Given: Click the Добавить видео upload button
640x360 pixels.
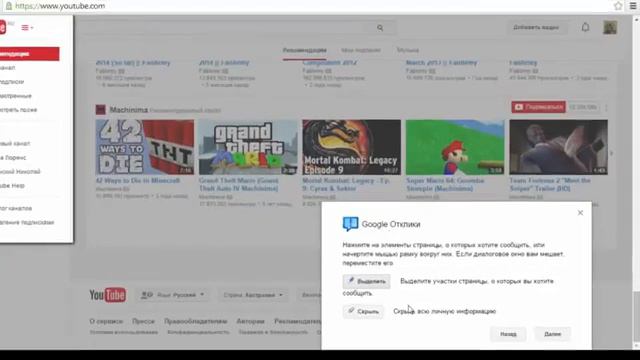Looking at the screenshot, I should point(536,27).
